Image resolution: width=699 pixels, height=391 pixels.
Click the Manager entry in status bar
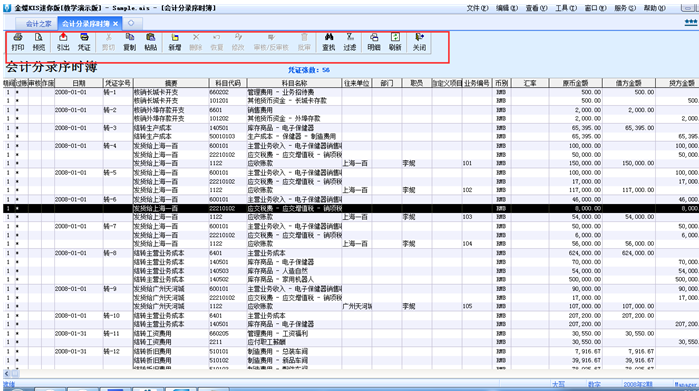pyautogui.click(x=686, y=384)
